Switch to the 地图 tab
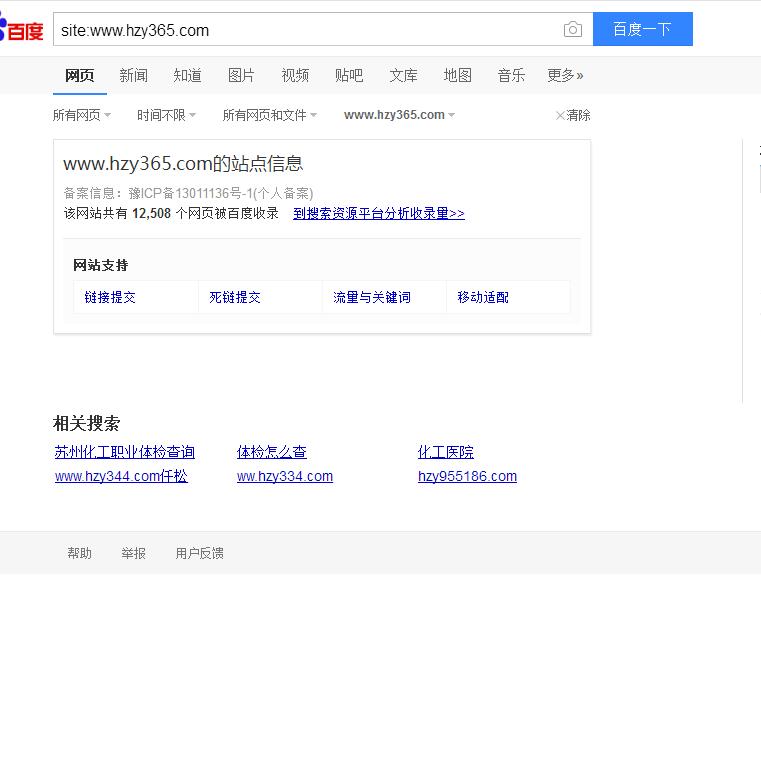 (457, 75)
